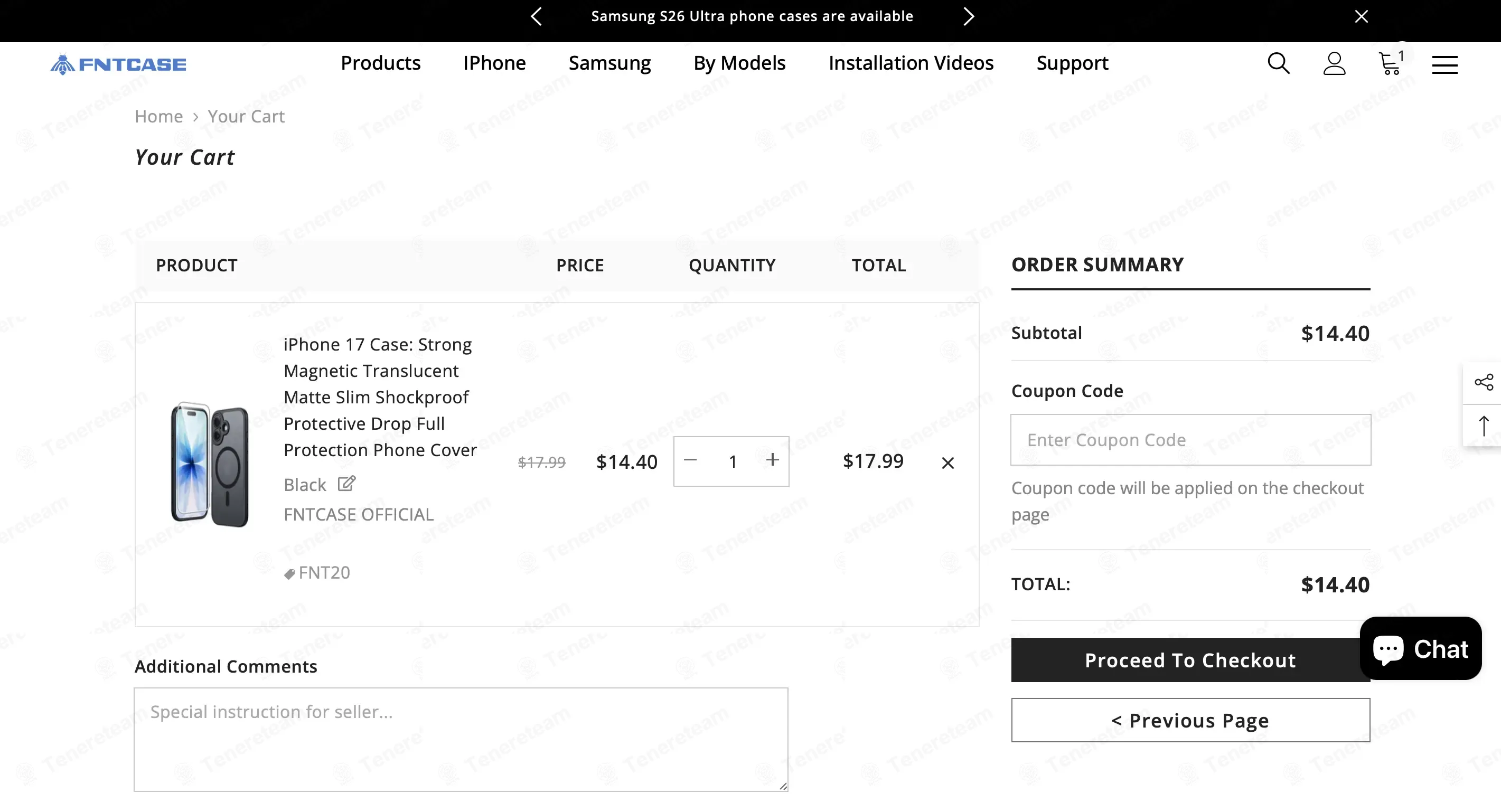
Task: Decrease quantity with the minus button
Action: (x=690, y=460)
